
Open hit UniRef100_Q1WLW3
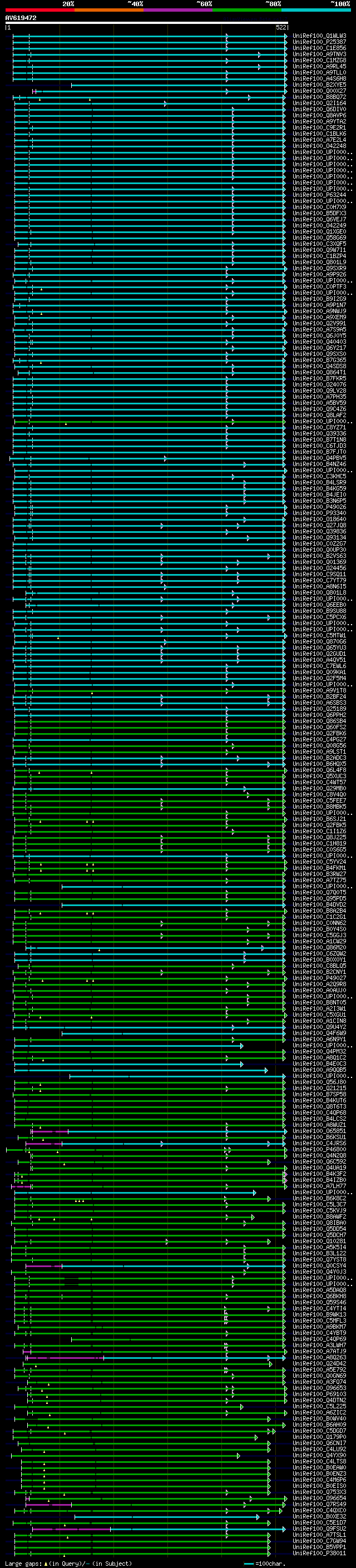pos(319,36)
